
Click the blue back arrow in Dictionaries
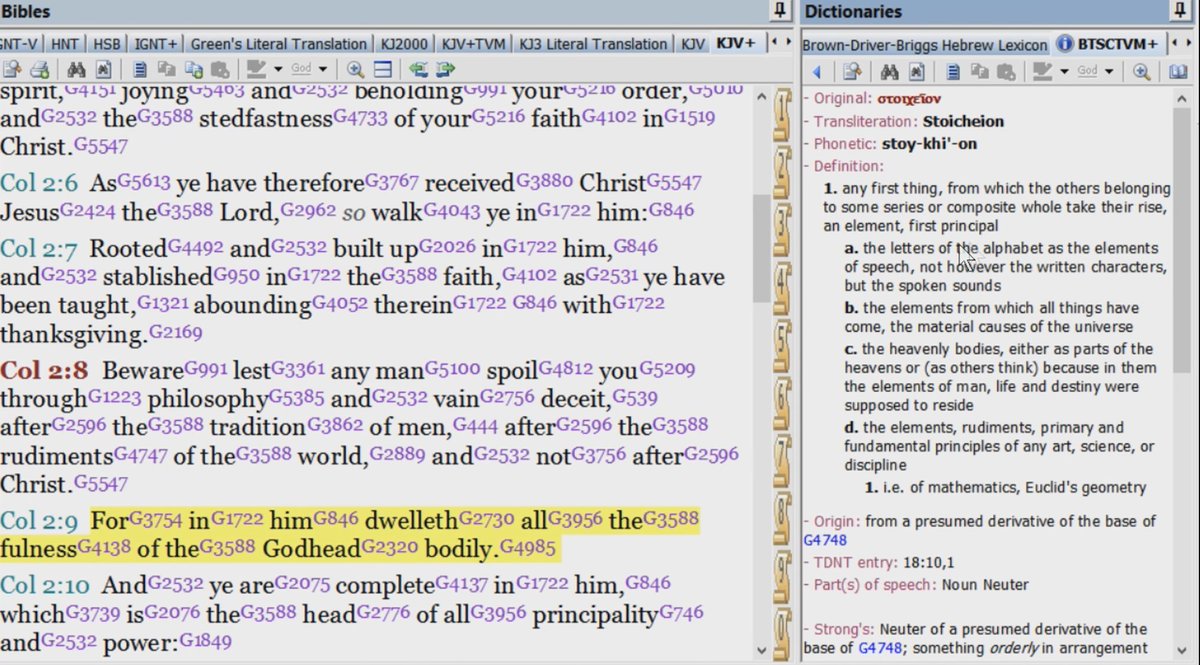pyautogui.click(x=816, y=71)
